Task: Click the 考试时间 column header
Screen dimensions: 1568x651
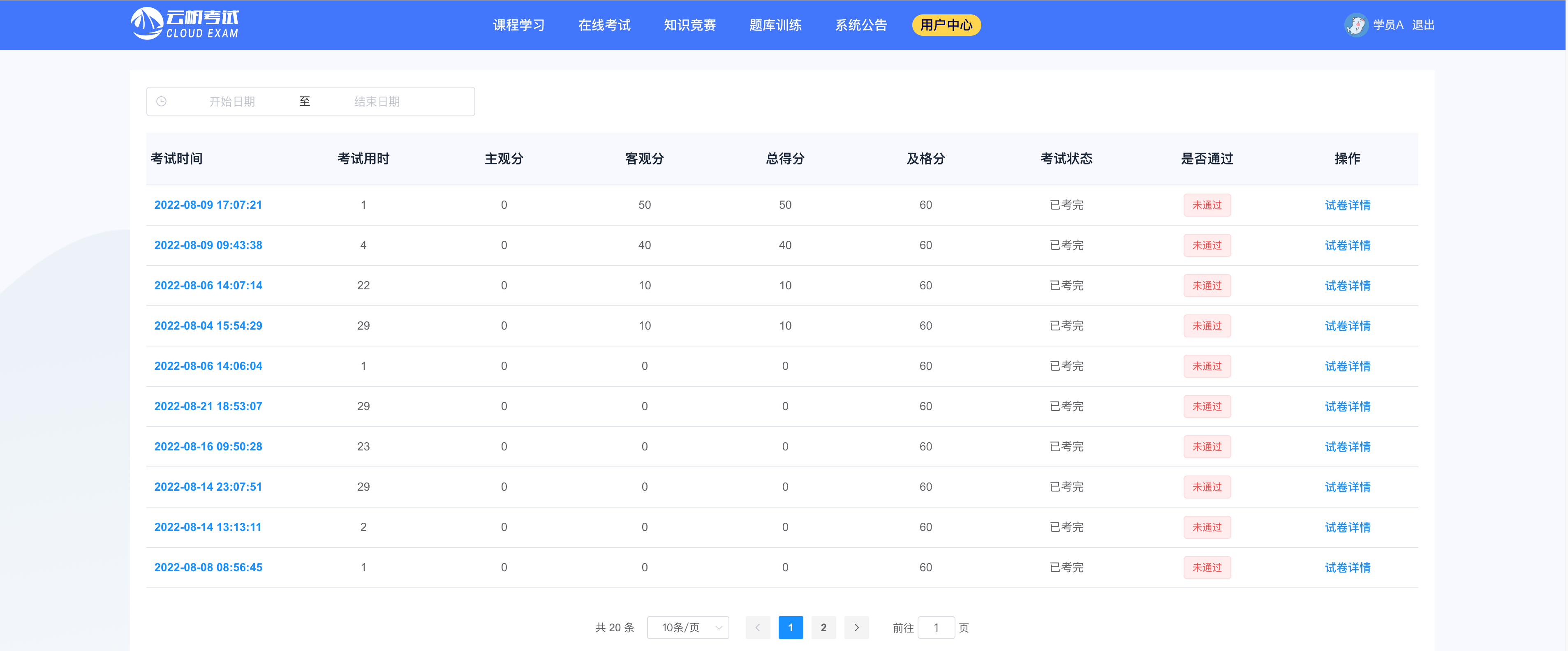Action: (176, 159)
